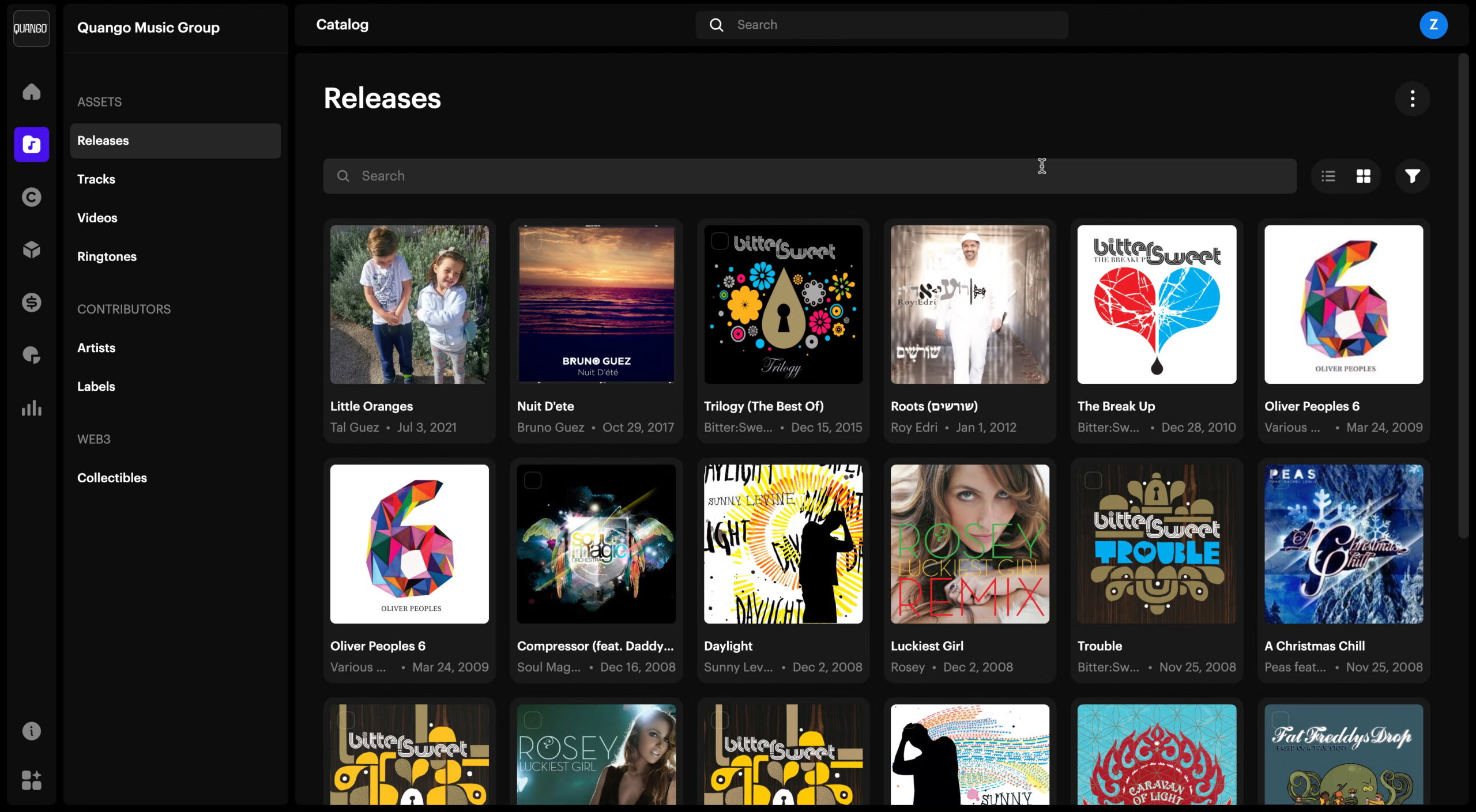
Task: Open Artists under Contributors
Action: click(x=96, y=348)
